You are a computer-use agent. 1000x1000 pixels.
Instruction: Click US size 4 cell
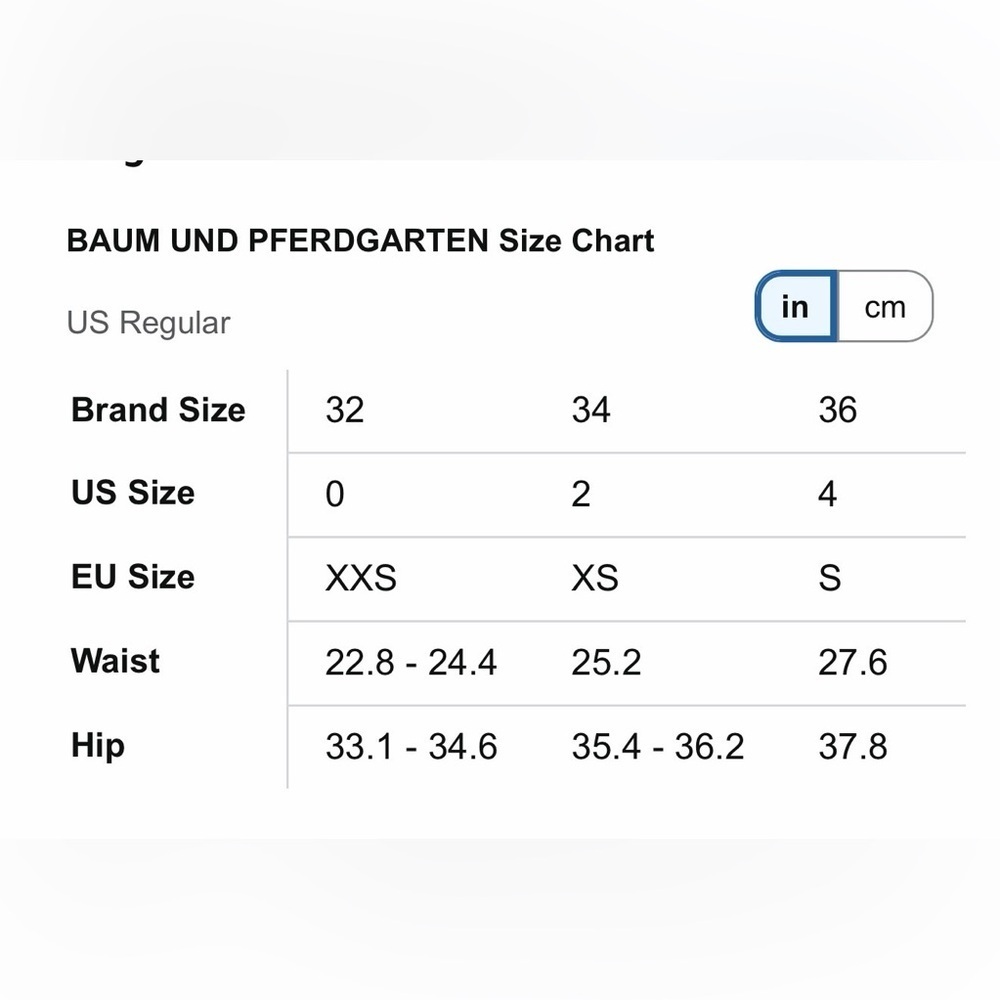827,494
